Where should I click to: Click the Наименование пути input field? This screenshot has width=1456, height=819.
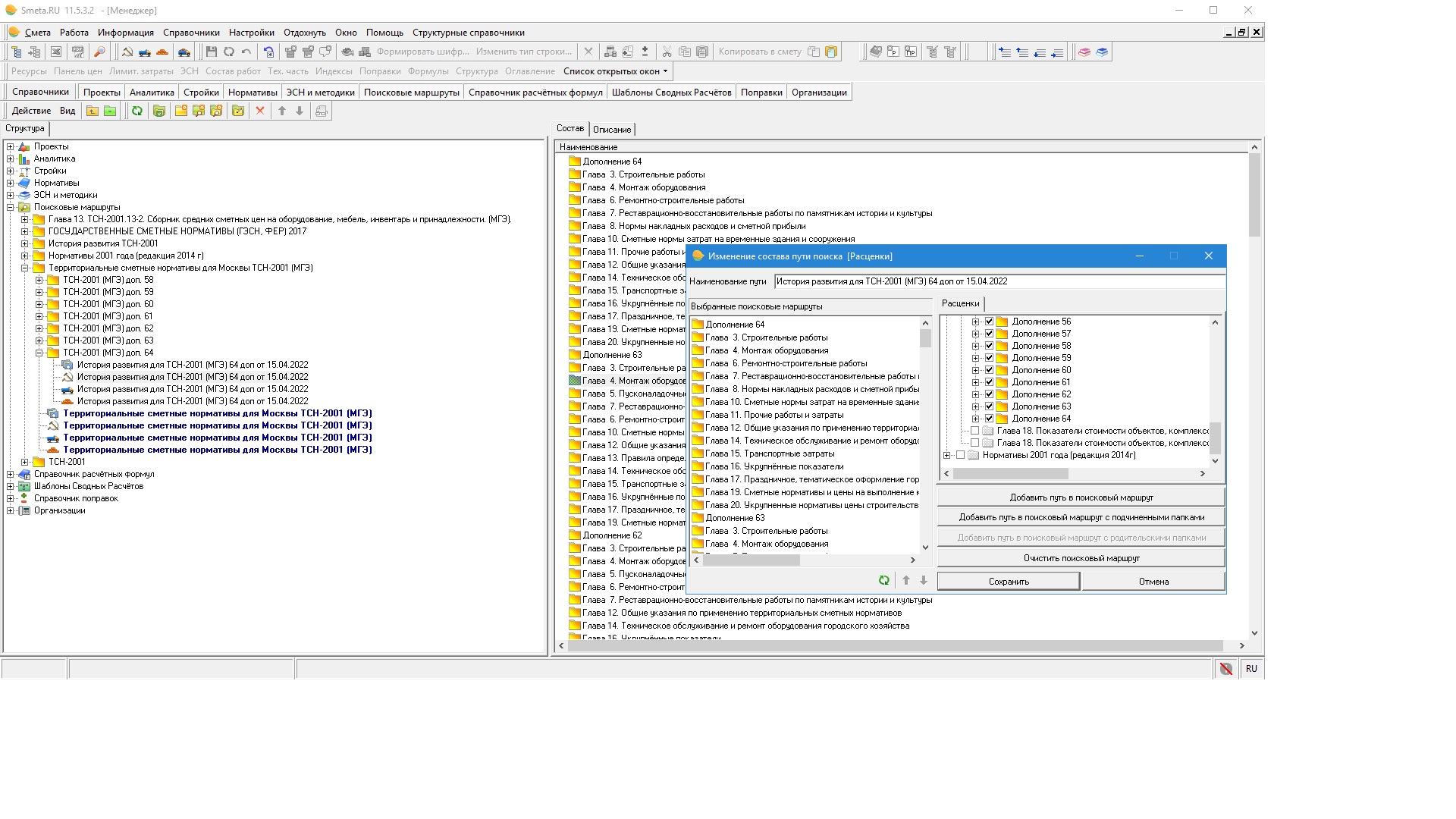tap(999, 281)
